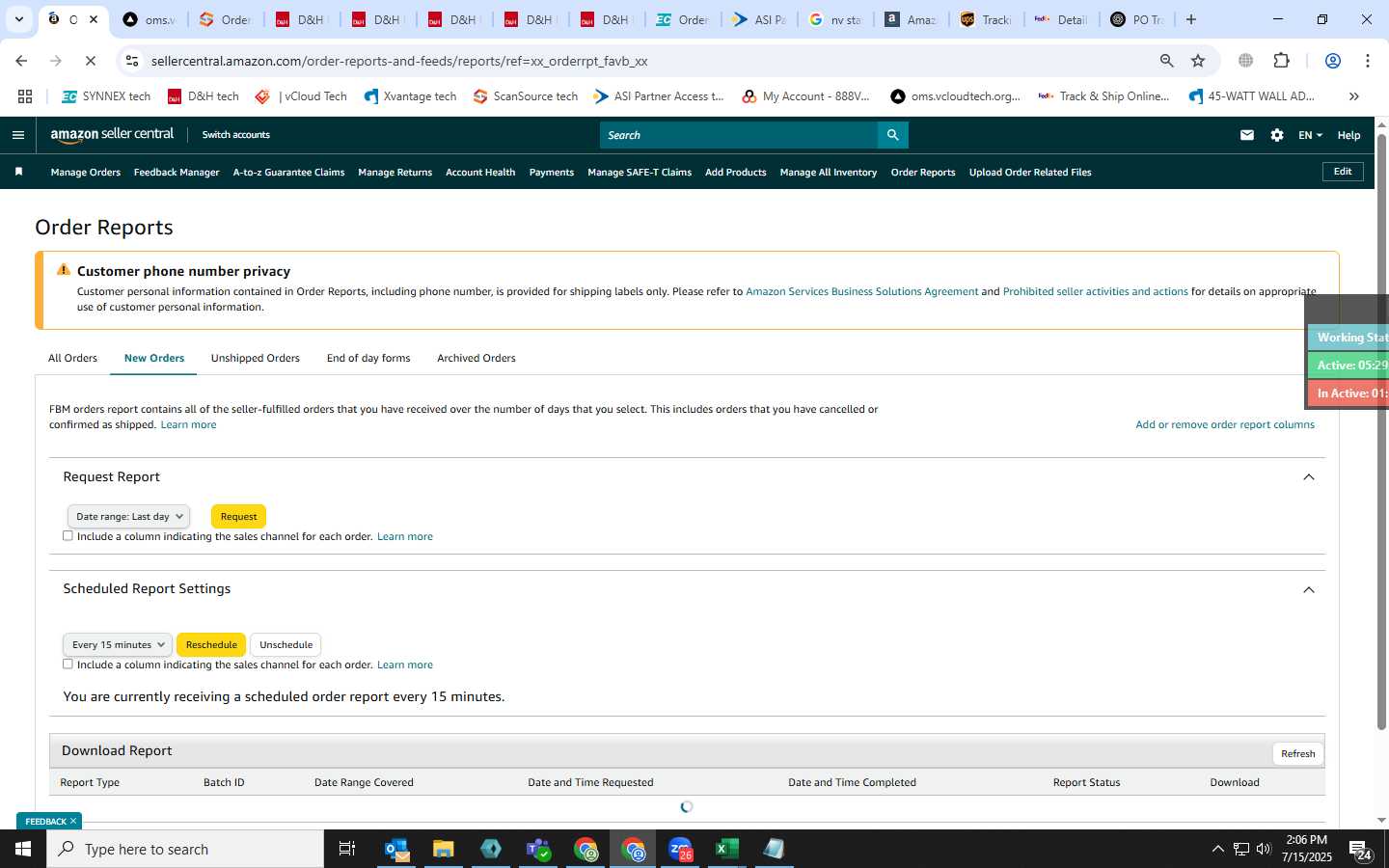Open new browser tab

(x=1191, y=19)
